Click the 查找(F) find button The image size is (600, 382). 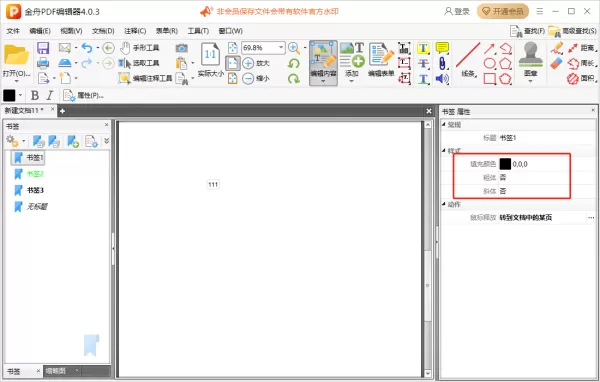[x=528, y=31]
